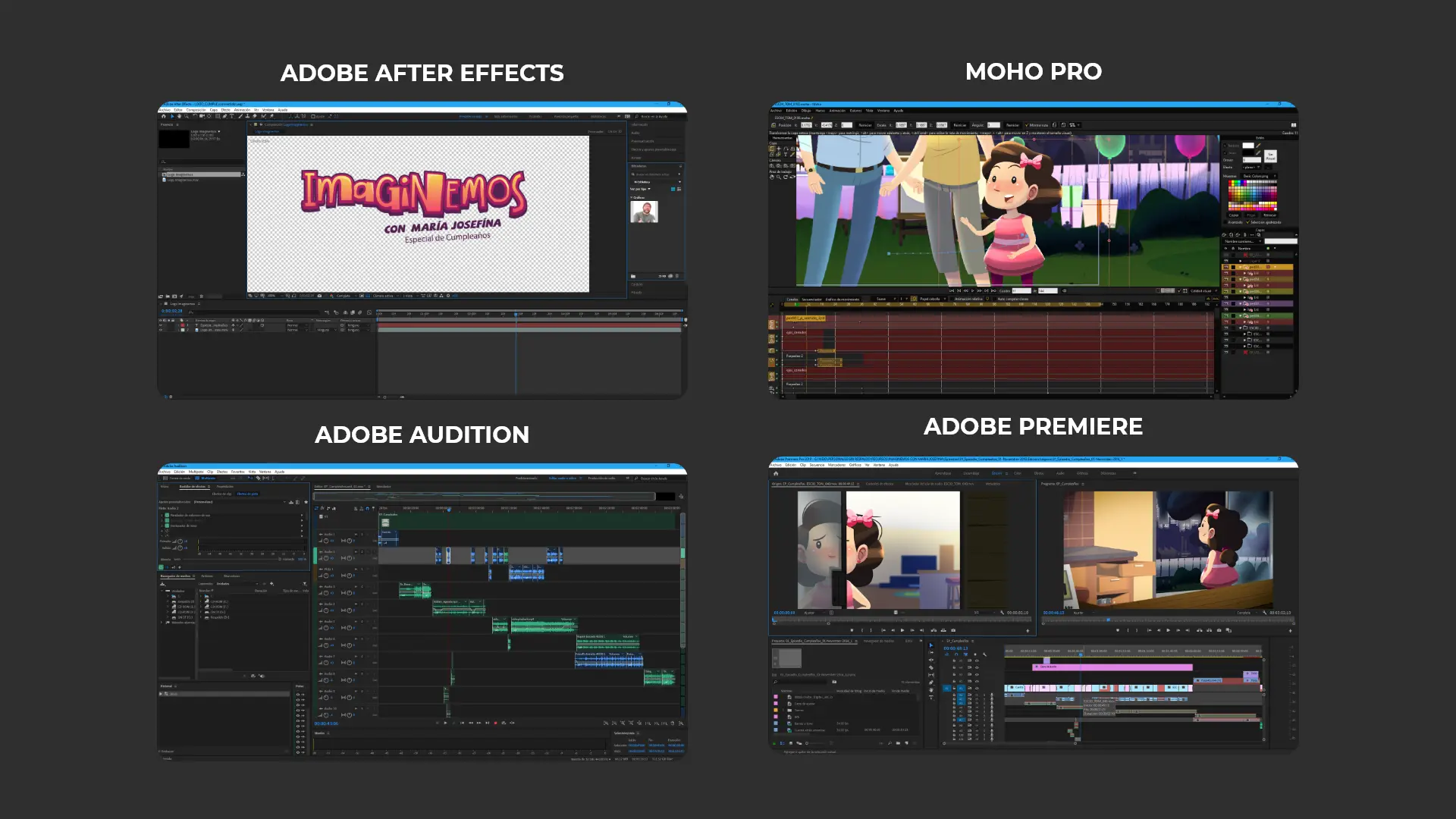The height and width of the screenshot is (819, 1456).
Task: Select the Selection arrow tool in After Effects
Action: [x=172, y=116]
